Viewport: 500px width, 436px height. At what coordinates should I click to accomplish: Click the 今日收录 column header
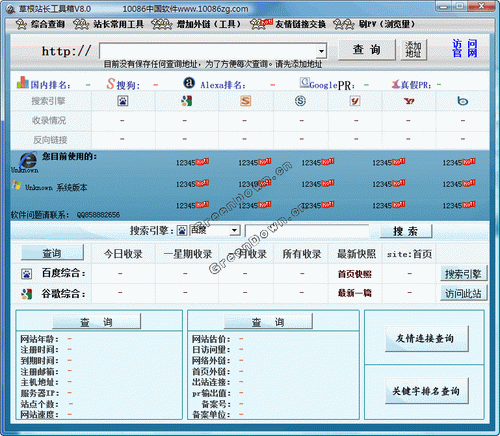pyautogui.click(x=123, y=254)
